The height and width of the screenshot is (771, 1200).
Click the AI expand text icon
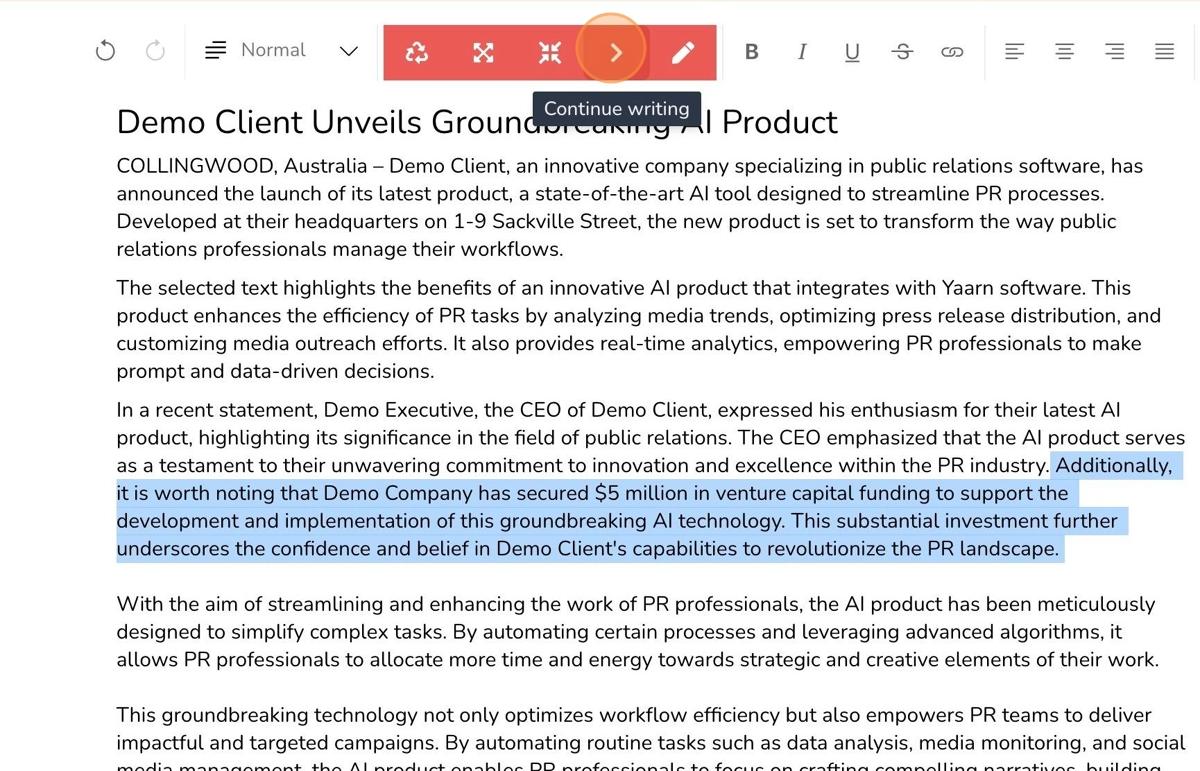pyautogui.click(x=483, y=52)
